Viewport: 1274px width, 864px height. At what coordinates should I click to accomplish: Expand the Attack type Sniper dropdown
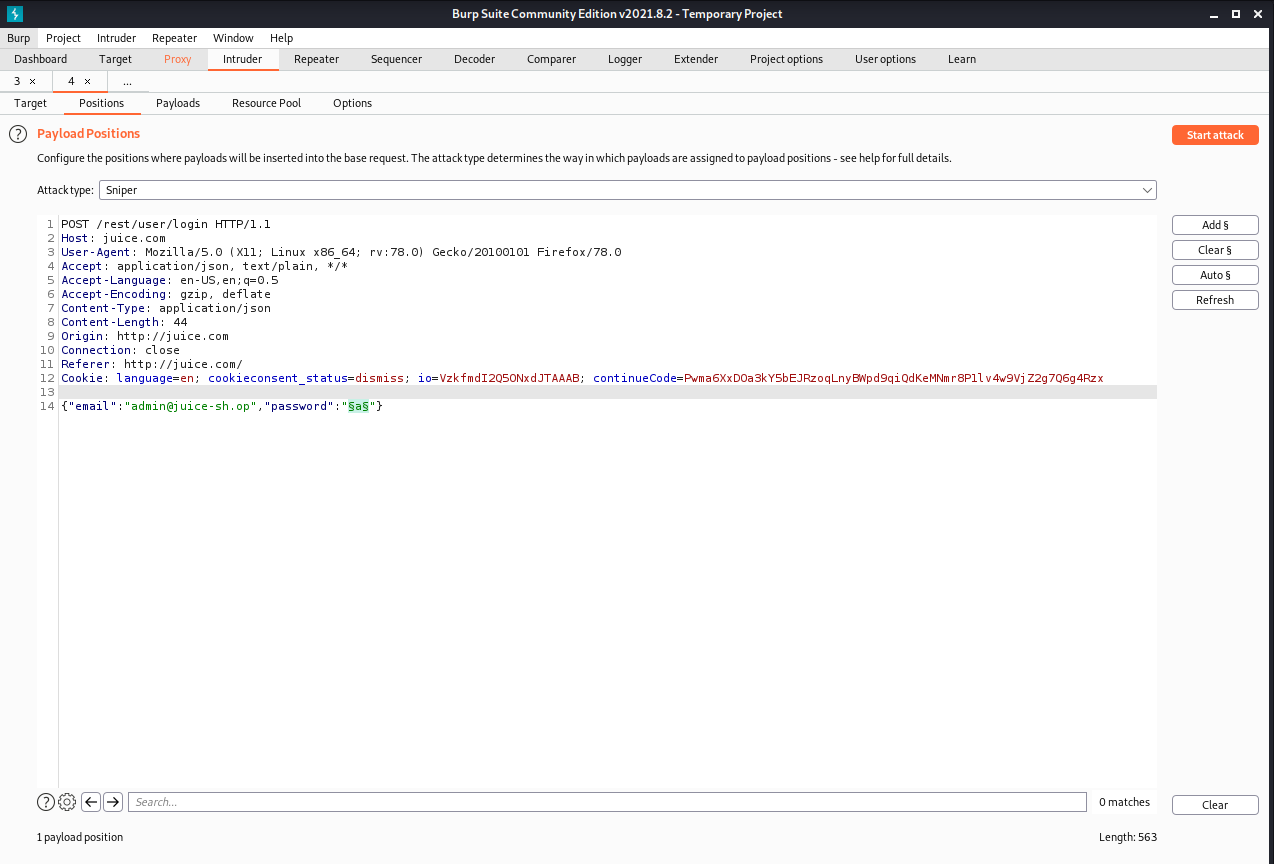[x=627, y=190]
